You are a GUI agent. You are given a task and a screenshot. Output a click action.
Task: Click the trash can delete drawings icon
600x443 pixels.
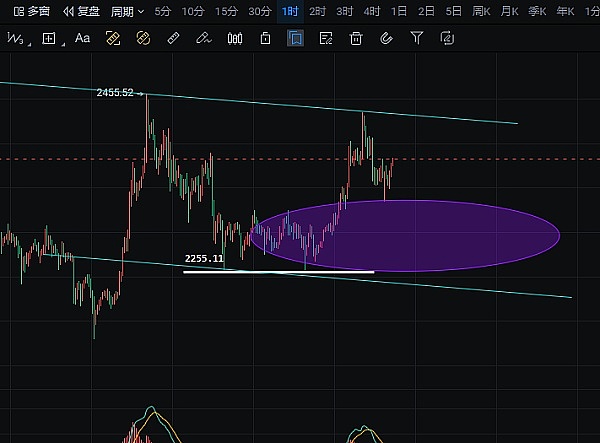[356, 38]
